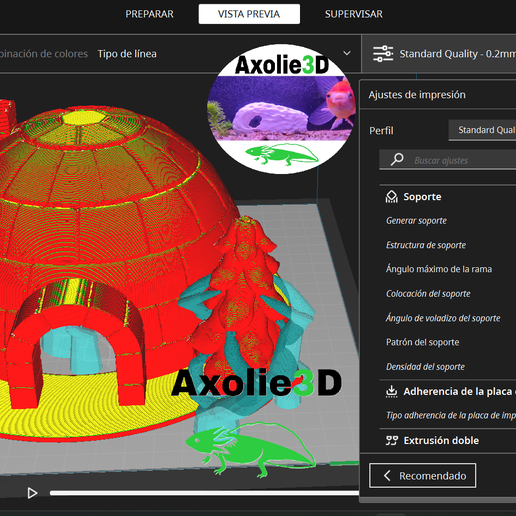This screenshot has width=516, height=516.
Task: Click the Patrón del soporte setting
Action: click(422, 342)
